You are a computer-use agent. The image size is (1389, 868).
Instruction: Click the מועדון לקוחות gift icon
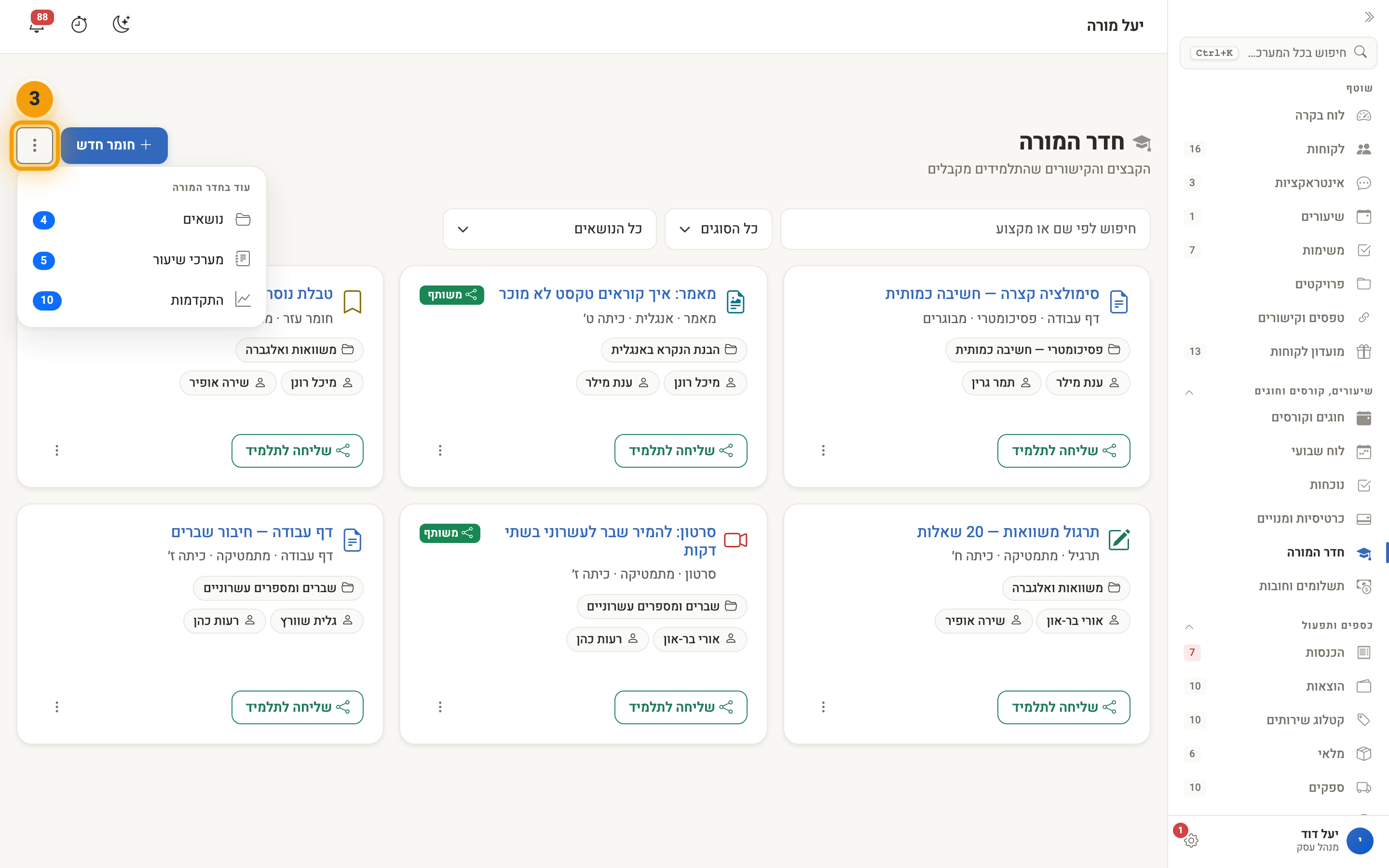pyautogui.click(x=1364, y=352)
